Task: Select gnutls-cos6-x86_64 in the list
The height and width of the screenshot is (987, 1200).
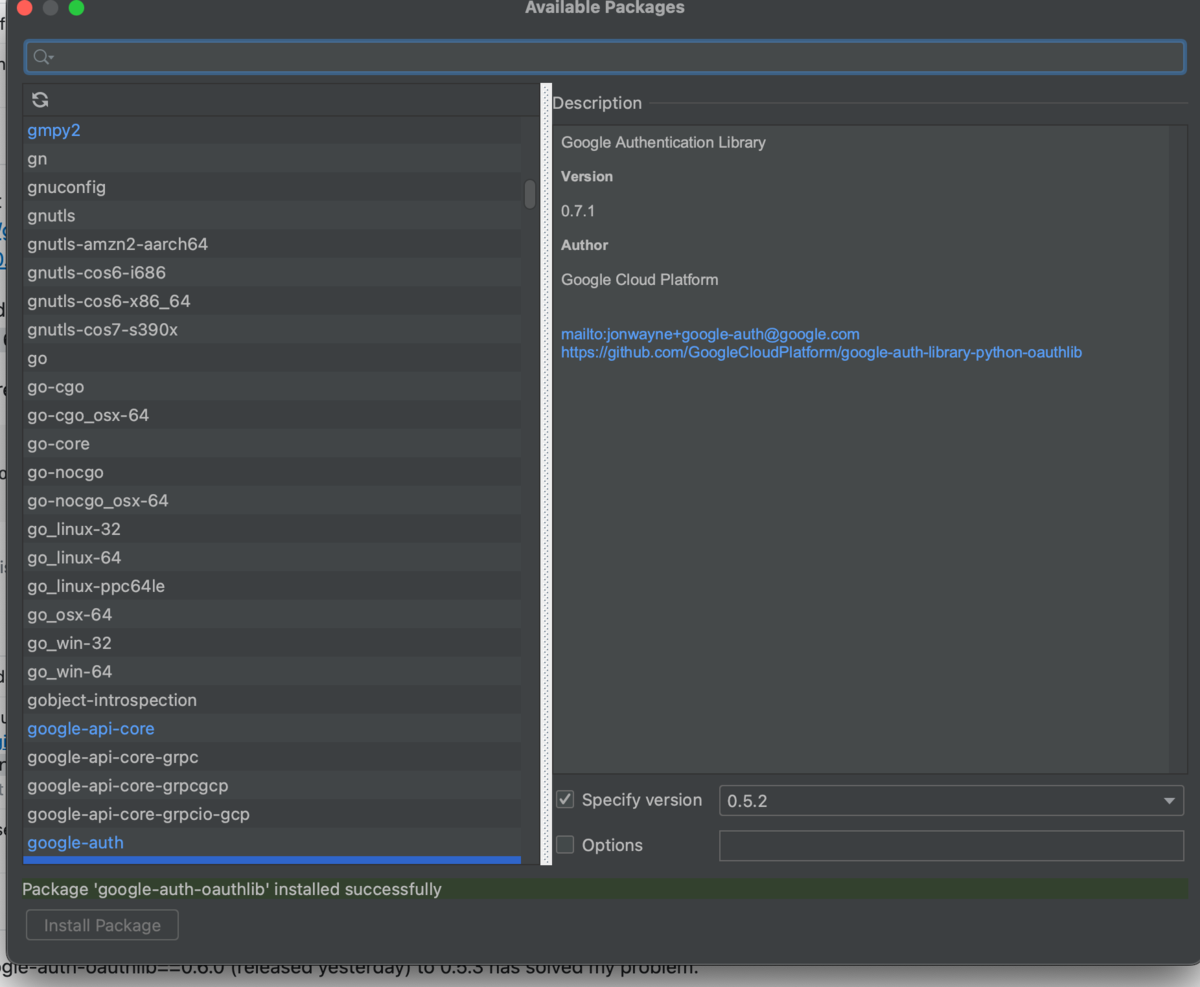Action: (x=272, y=301)
